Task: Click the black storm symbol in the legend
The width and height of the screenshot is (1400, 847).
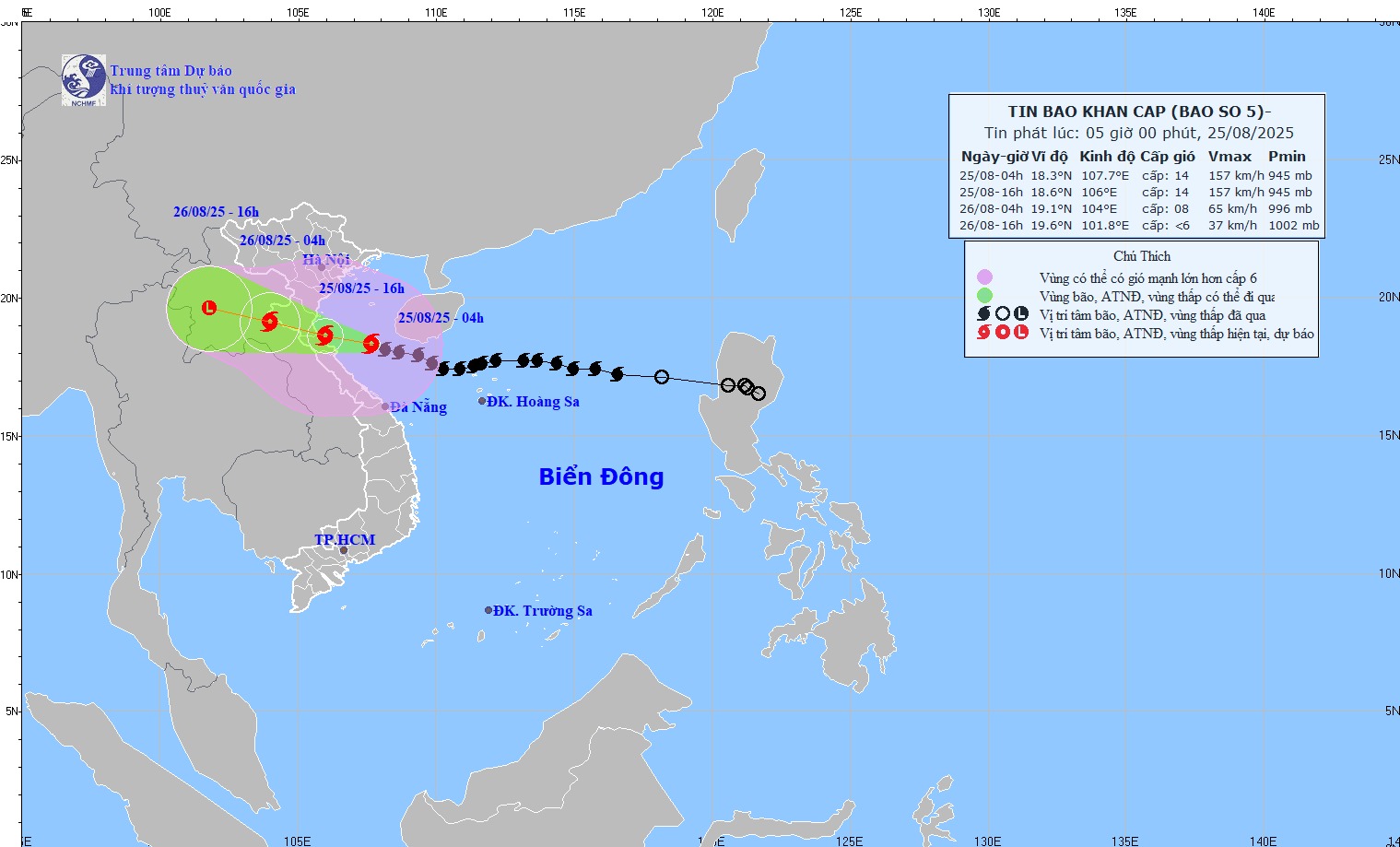Action: pos(984,314)
